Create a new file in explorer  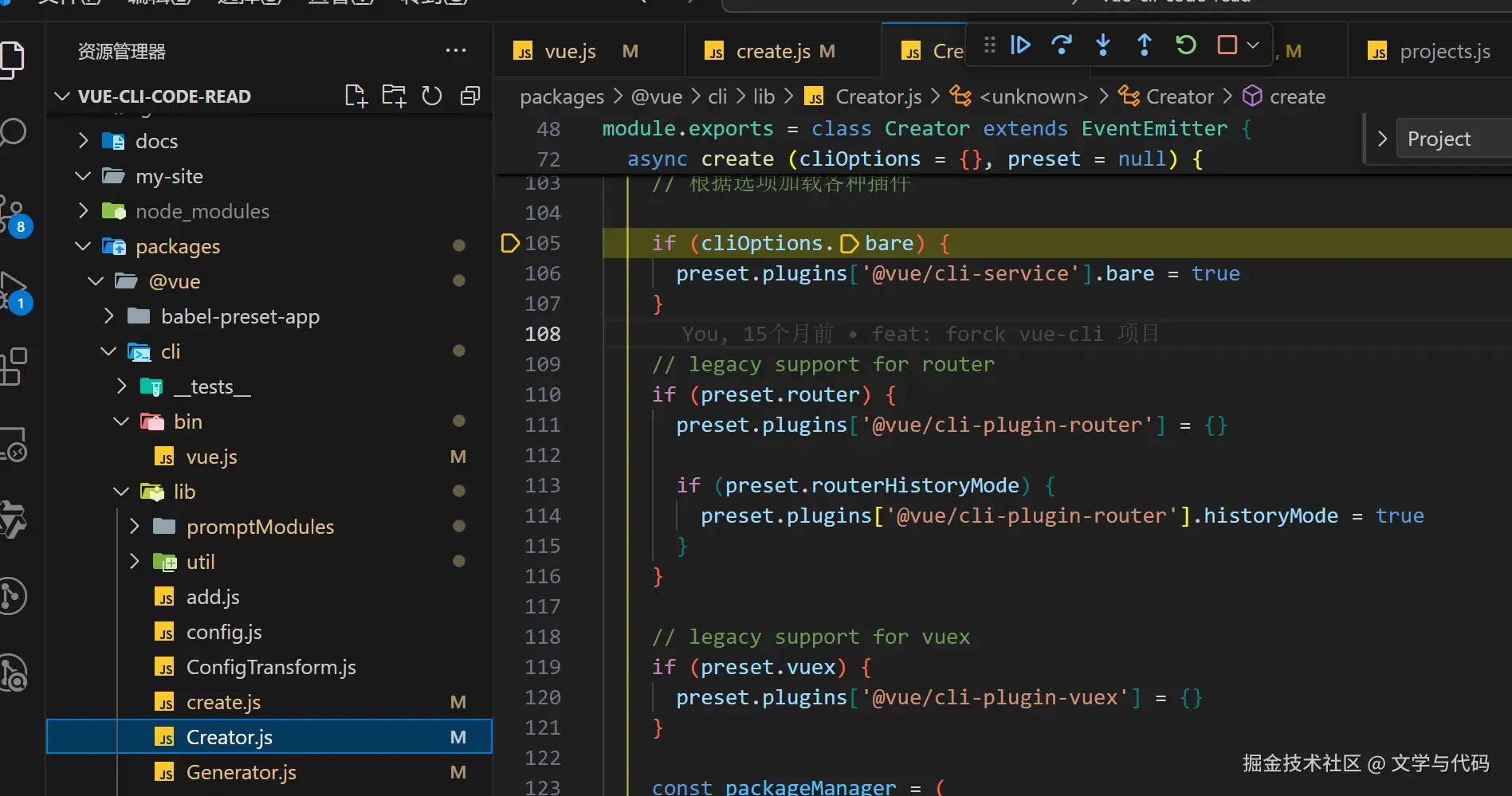point(355,96)
